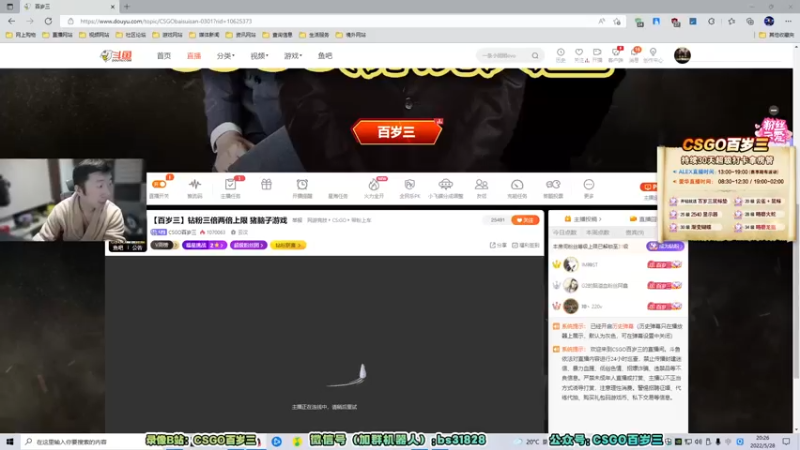Screen dimensions: 800x450
Task: Open the 消息 messages icon
Action: point(634,53)
